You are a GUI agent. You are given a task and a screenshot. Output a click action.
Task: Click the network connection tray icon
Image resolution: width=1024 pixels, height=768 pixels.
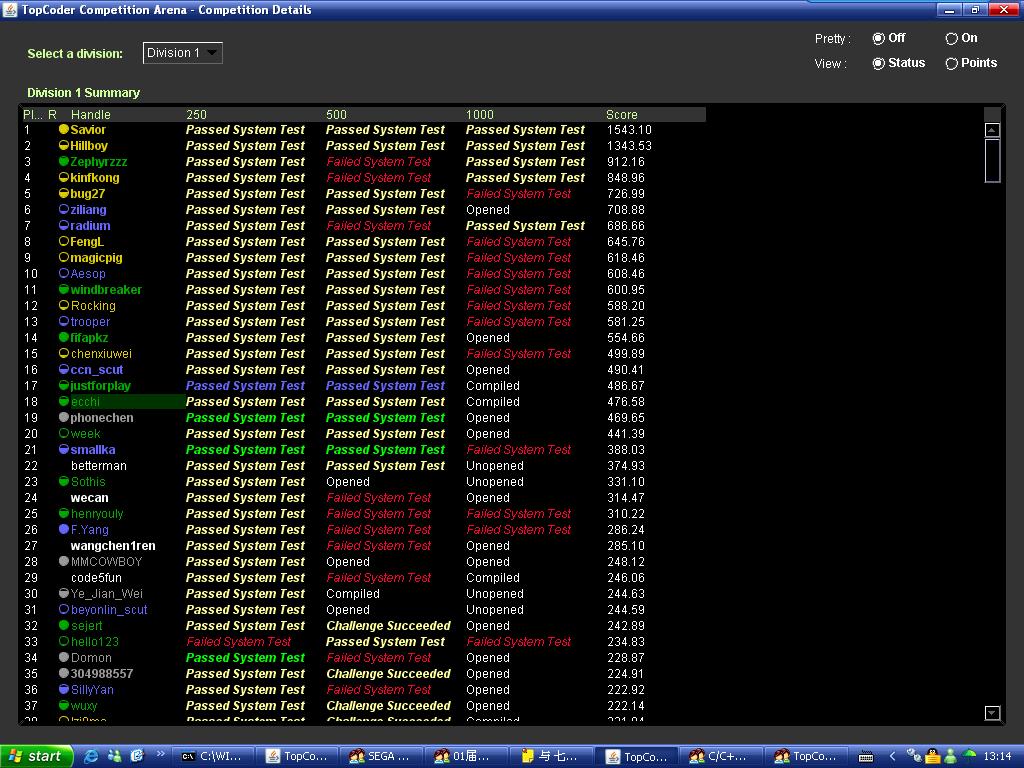pos(914,756)
